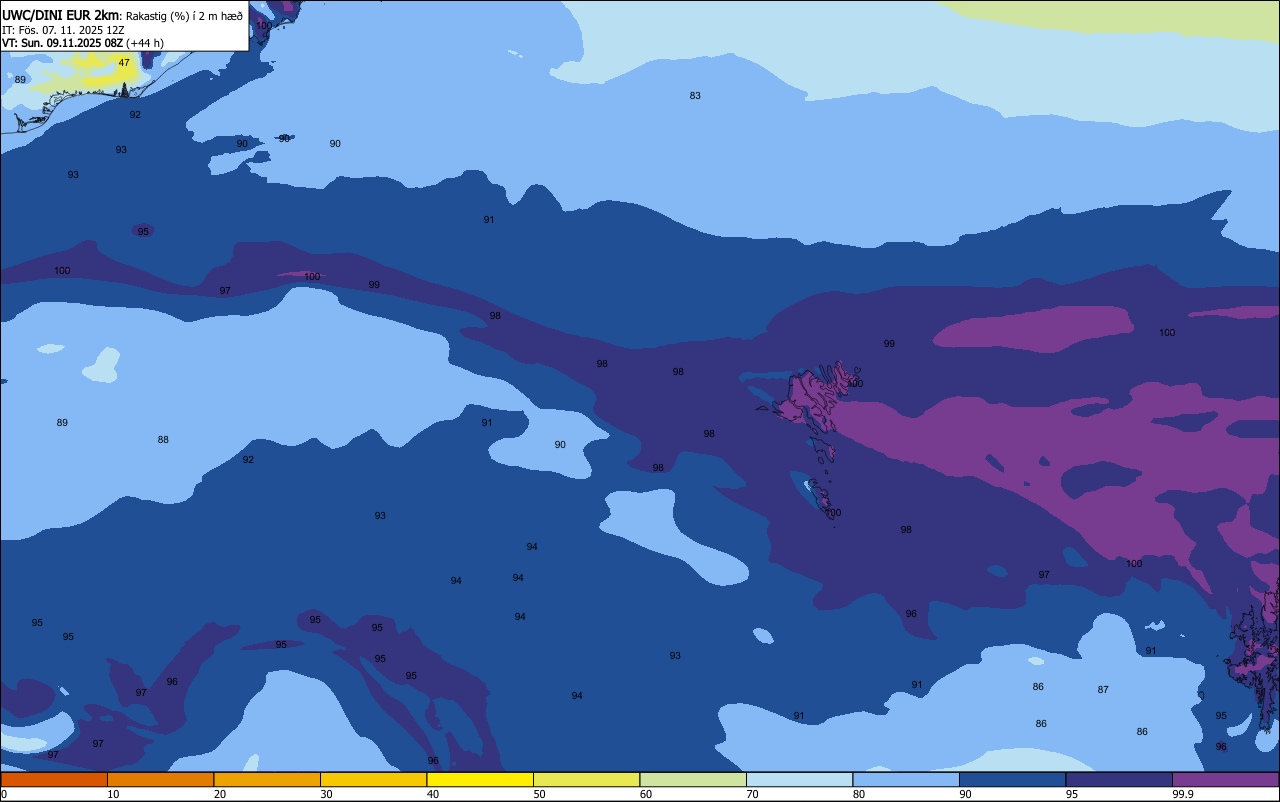
Task: Click the humidity value 83 on the map
Action: (695, 96)
